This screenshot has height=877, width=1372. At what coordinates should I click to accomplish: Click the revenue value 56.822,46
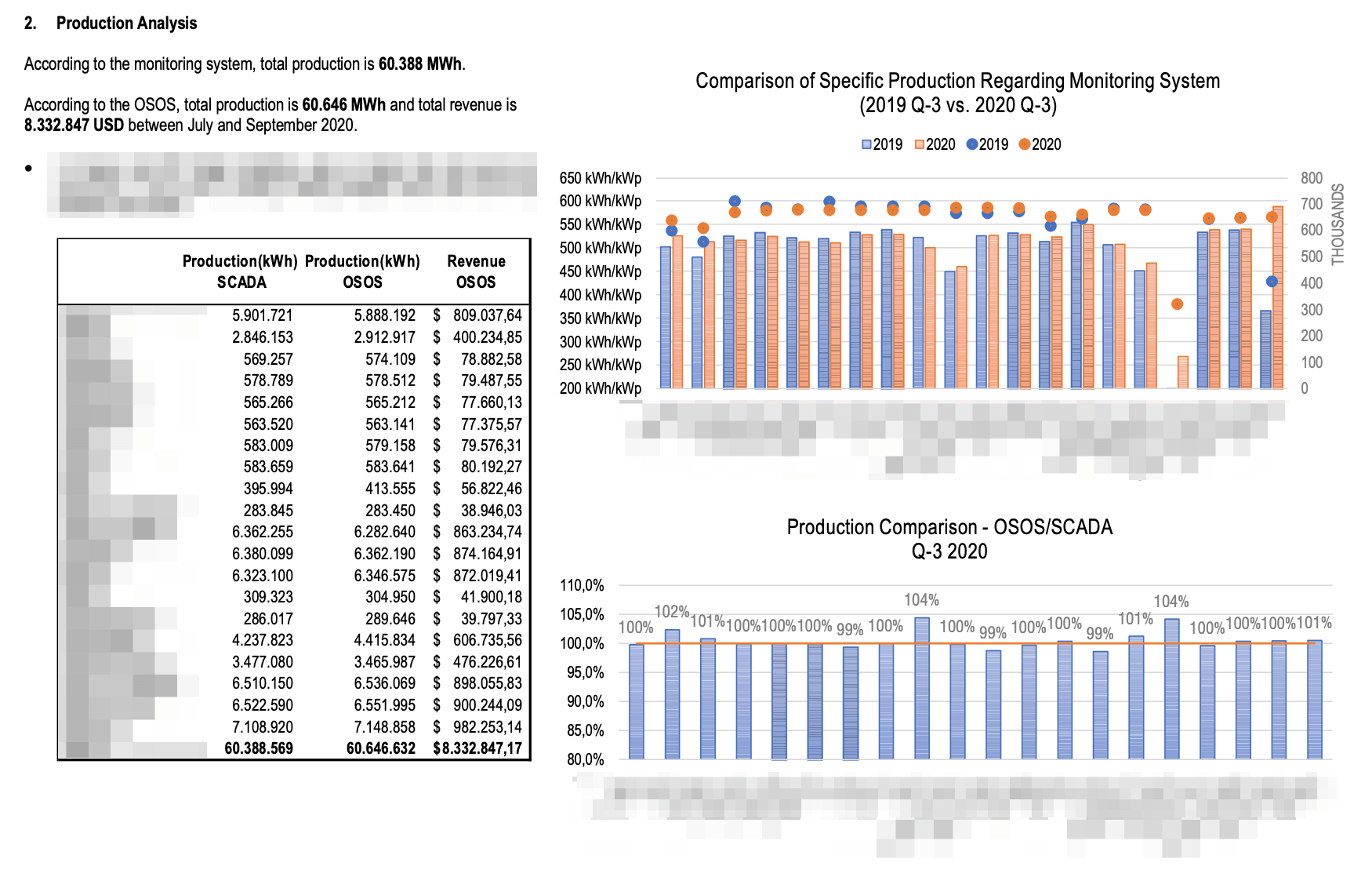(x=491, y=489)
